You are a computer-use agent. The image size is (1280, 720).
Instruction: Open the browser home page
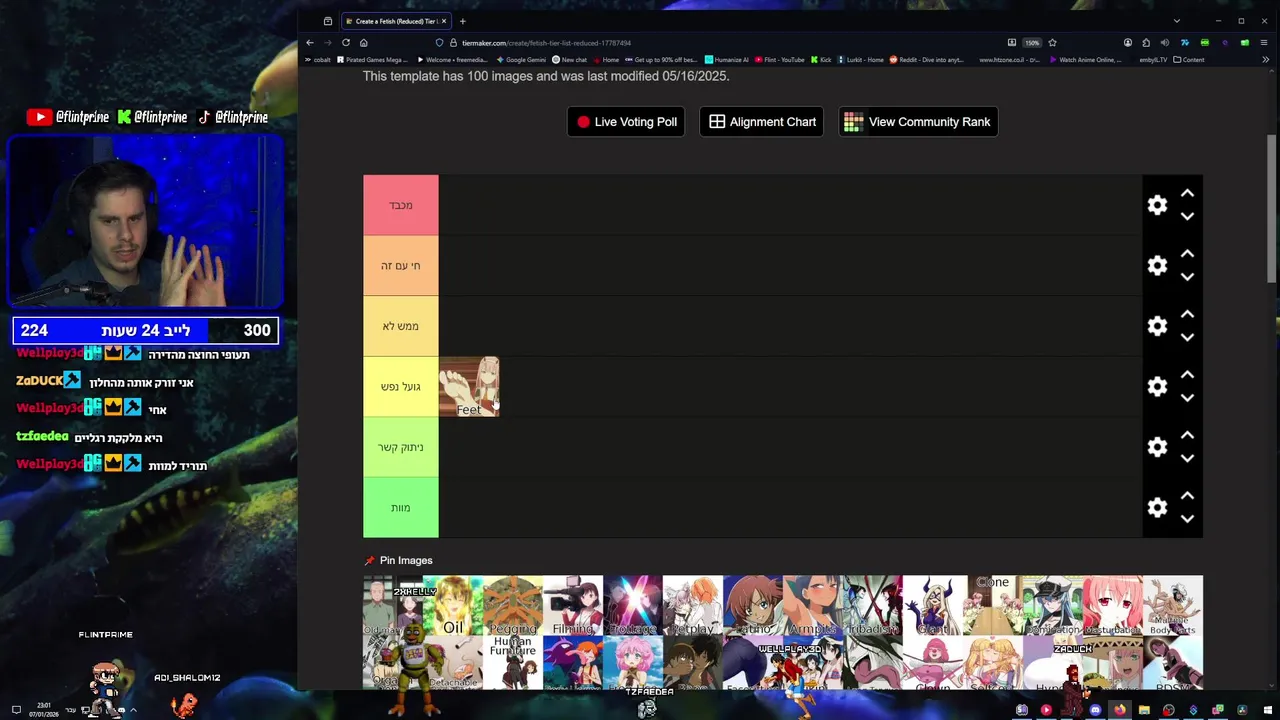tap(364, 43)
